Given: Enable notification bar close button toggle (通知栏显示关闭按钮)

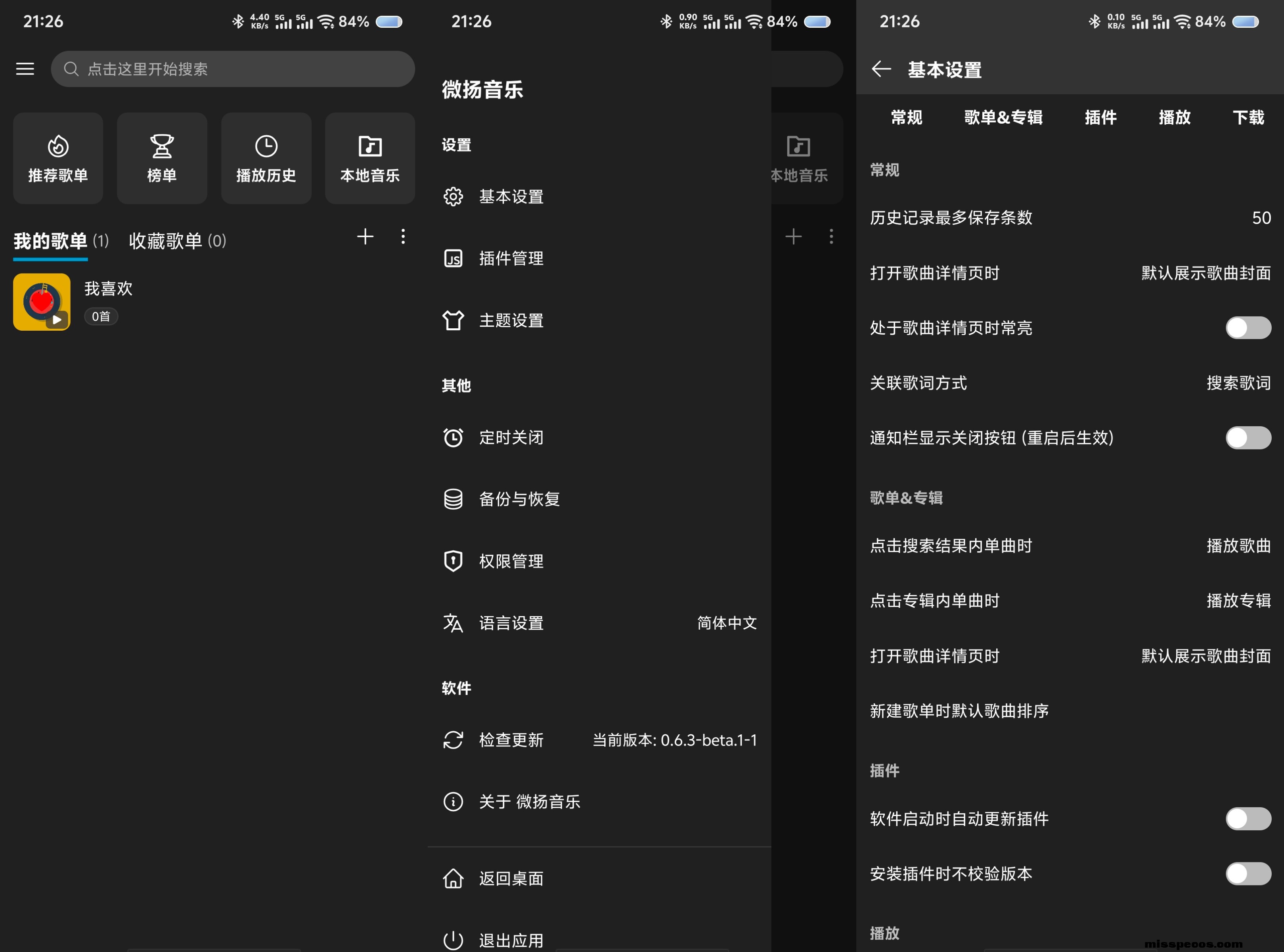Looking at the screenshot, I should tap(1248, 438).
